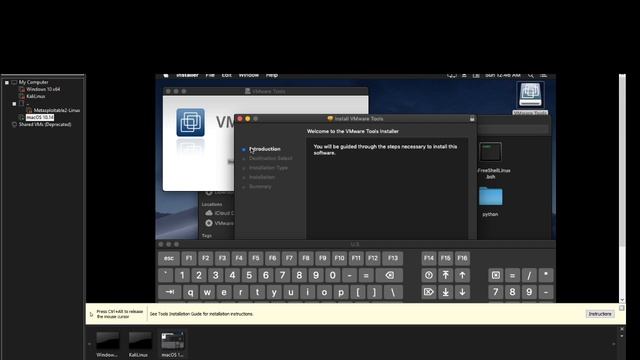Click the backslash key on keyboard
Viewport: 640px width, 360px height.
point(393,292)
